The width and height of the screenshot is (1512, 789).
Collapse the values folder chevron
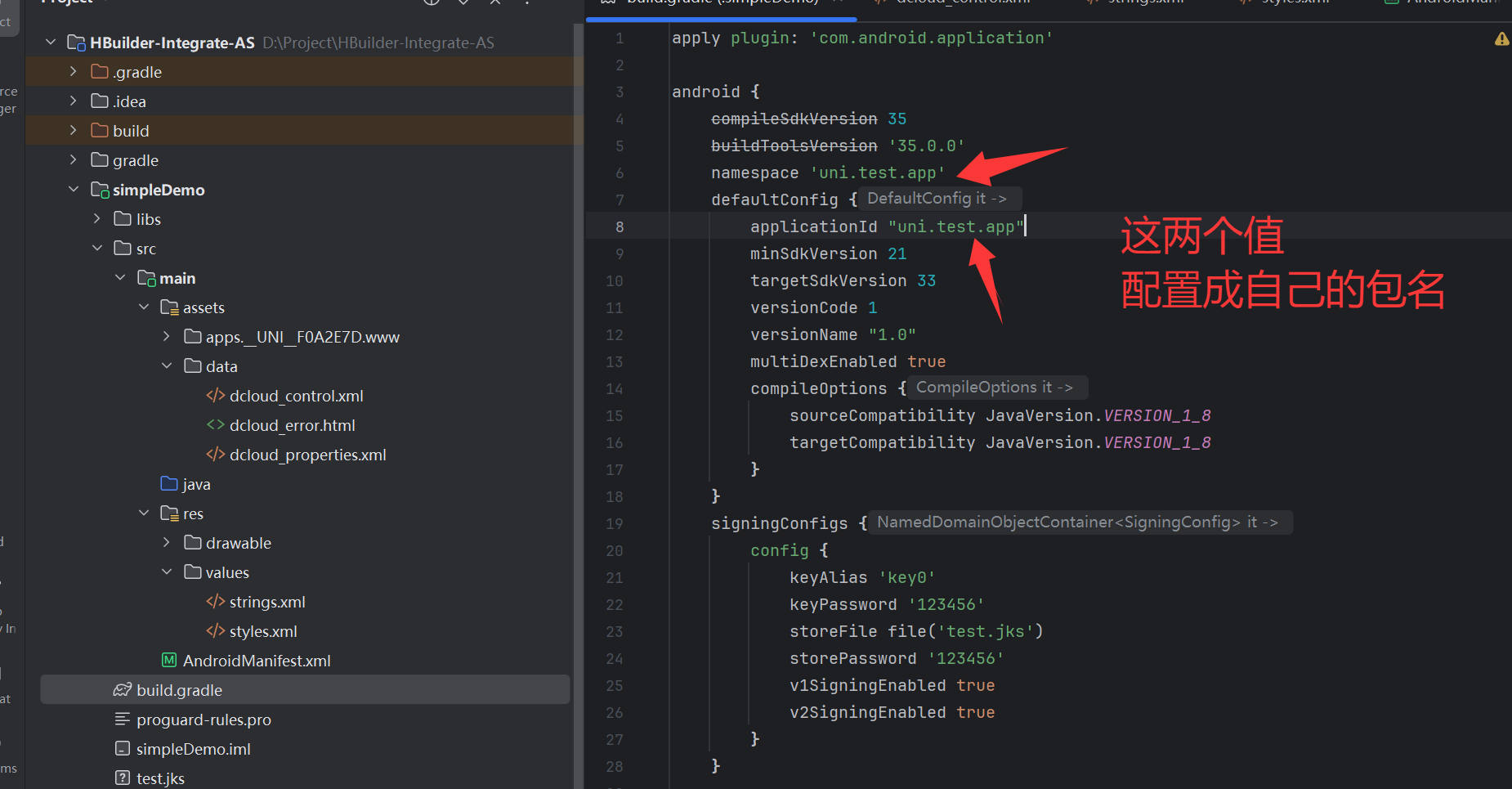click(167, 572)
